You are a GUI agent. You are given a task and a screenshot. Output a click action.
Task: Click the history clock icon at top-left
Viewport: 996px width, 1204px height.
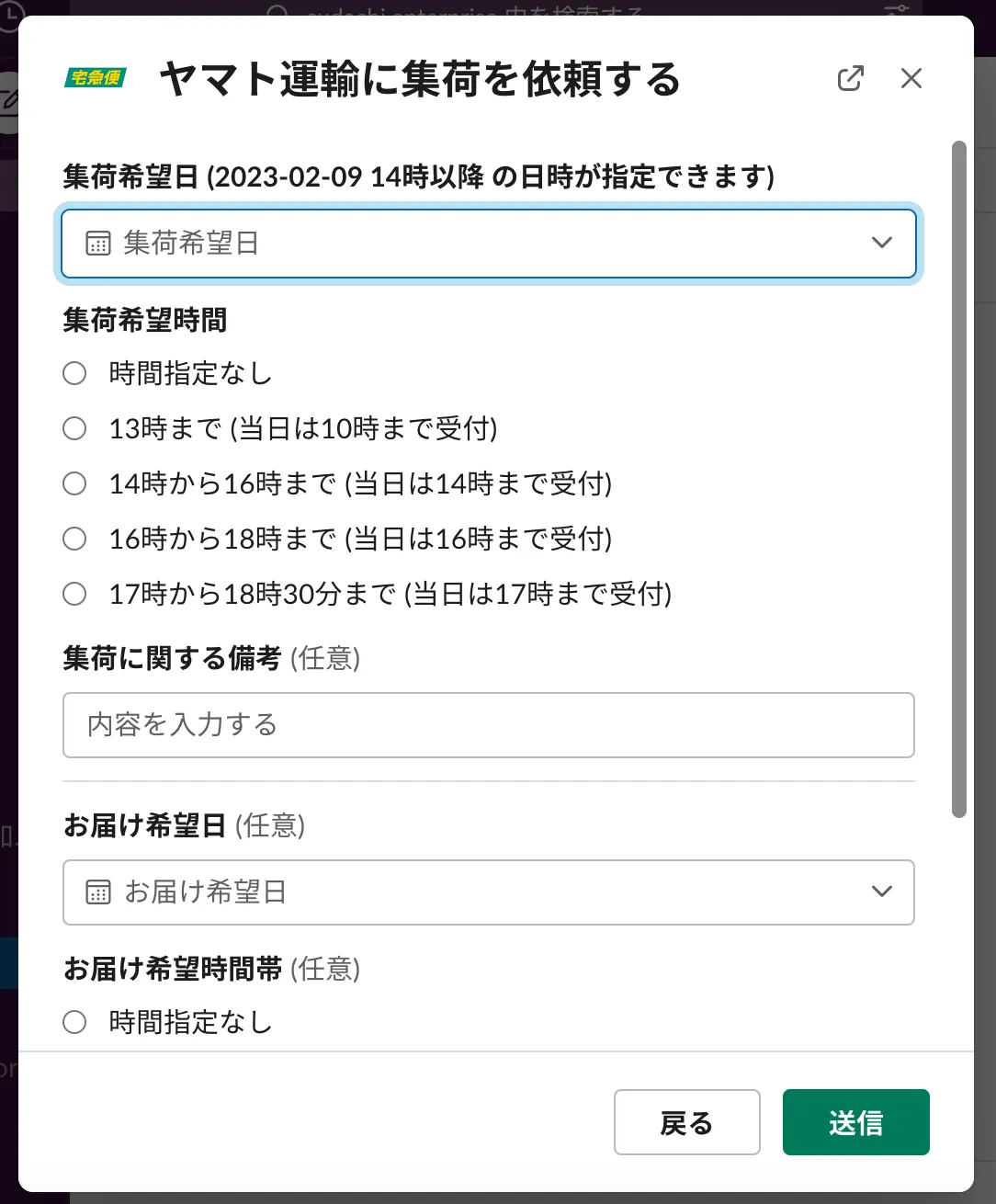[9, 13]
